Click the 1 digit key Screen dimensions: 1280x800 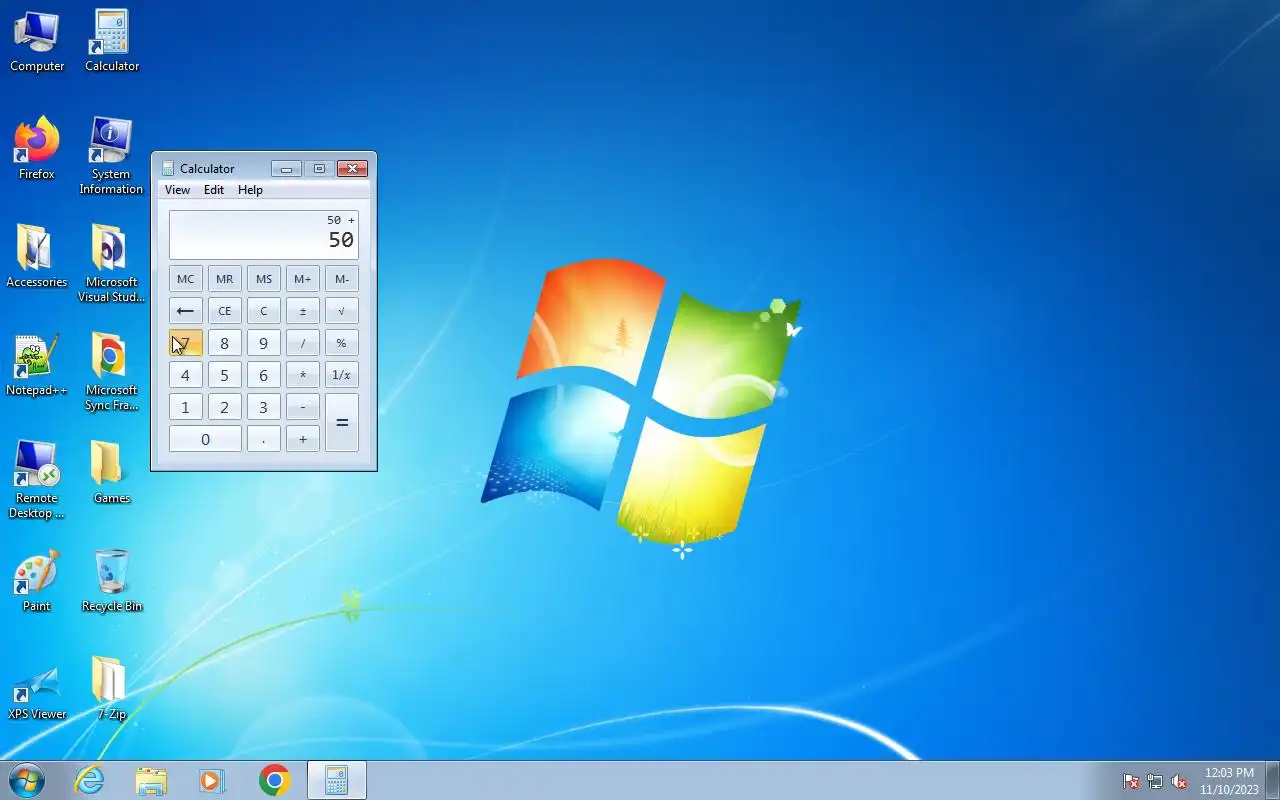click(x=185, y=407)
